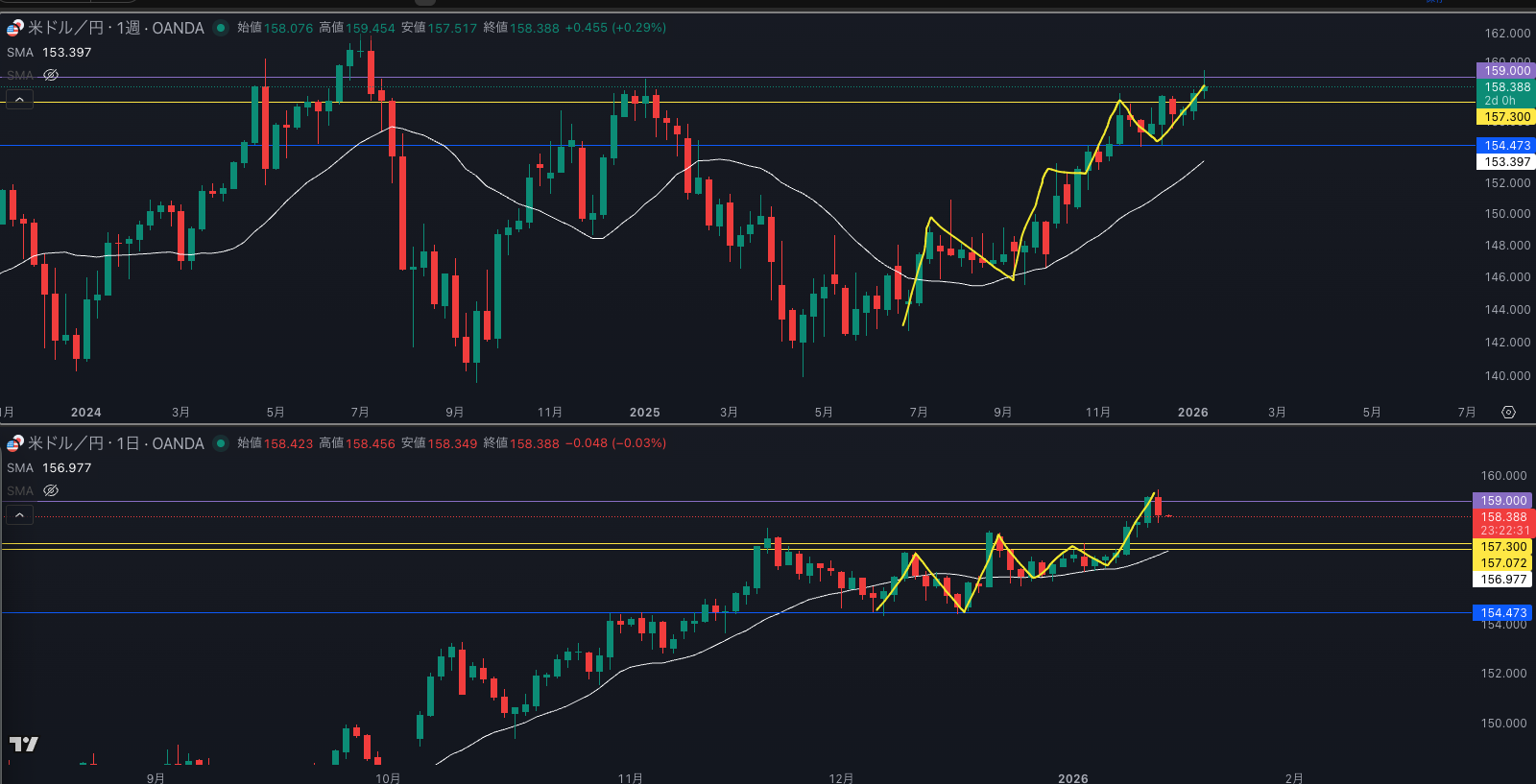
Task: Click yellow 157.300 price label on weekly chart
Action: (1505, 117)
